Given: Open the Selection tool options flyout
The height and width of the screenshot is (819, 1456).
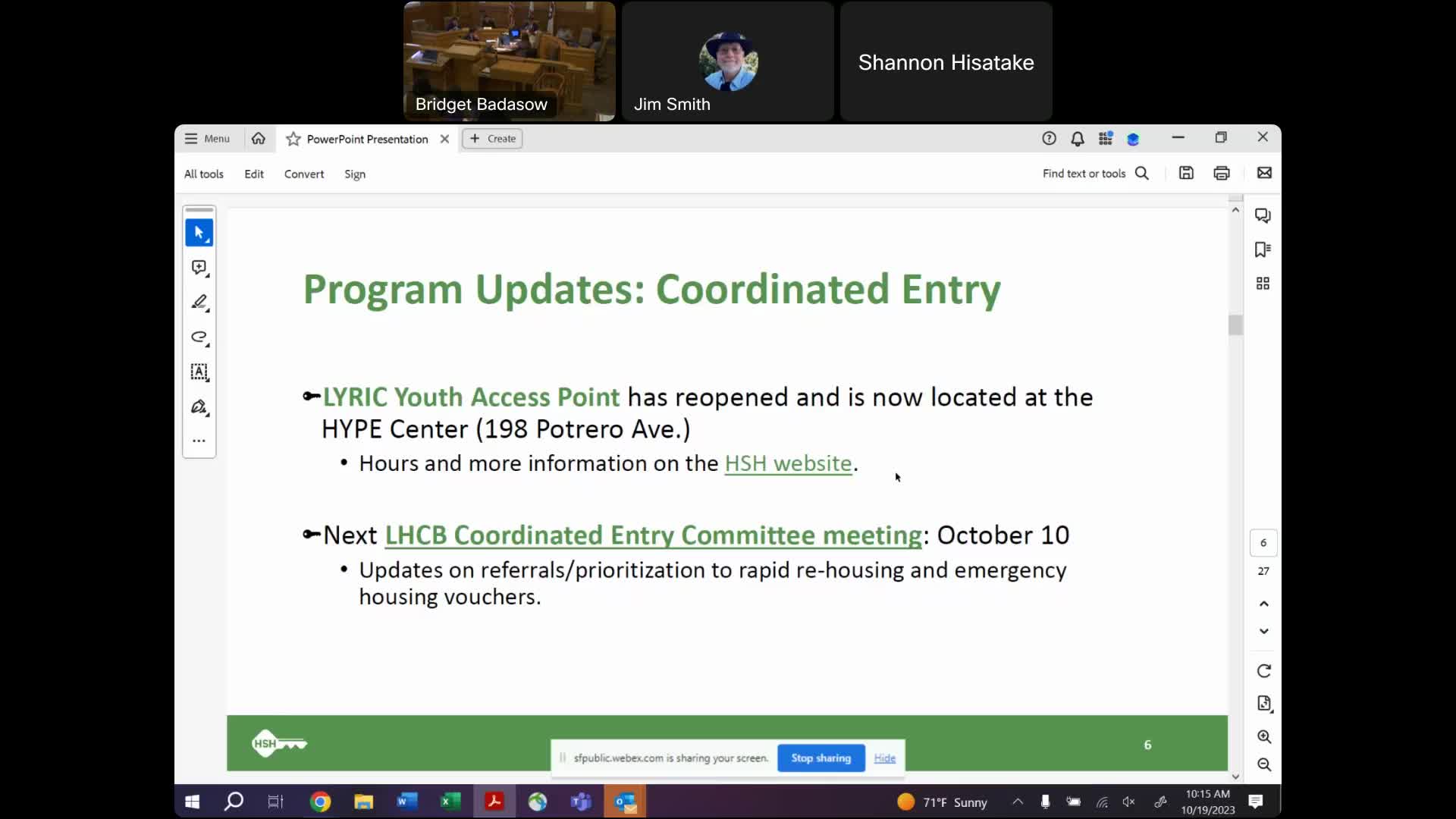Looking at the screenshot, I should point(207,240).
